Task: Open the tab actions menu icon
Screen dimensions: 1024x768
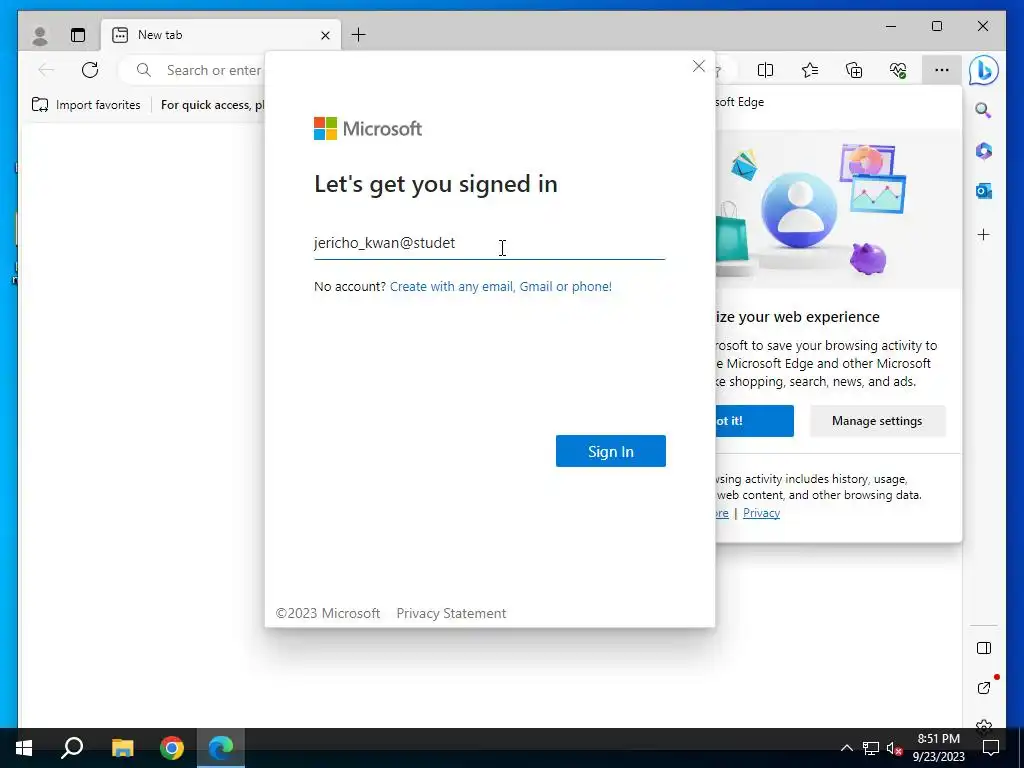Action: coord(78,35)
